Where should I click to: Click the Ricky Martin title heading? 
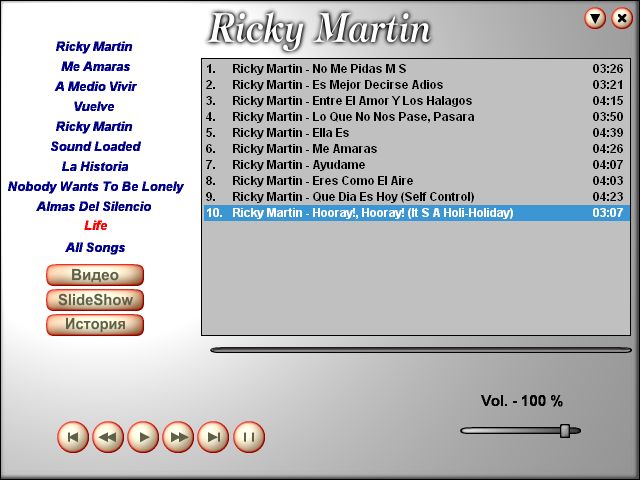click(319, 29)
